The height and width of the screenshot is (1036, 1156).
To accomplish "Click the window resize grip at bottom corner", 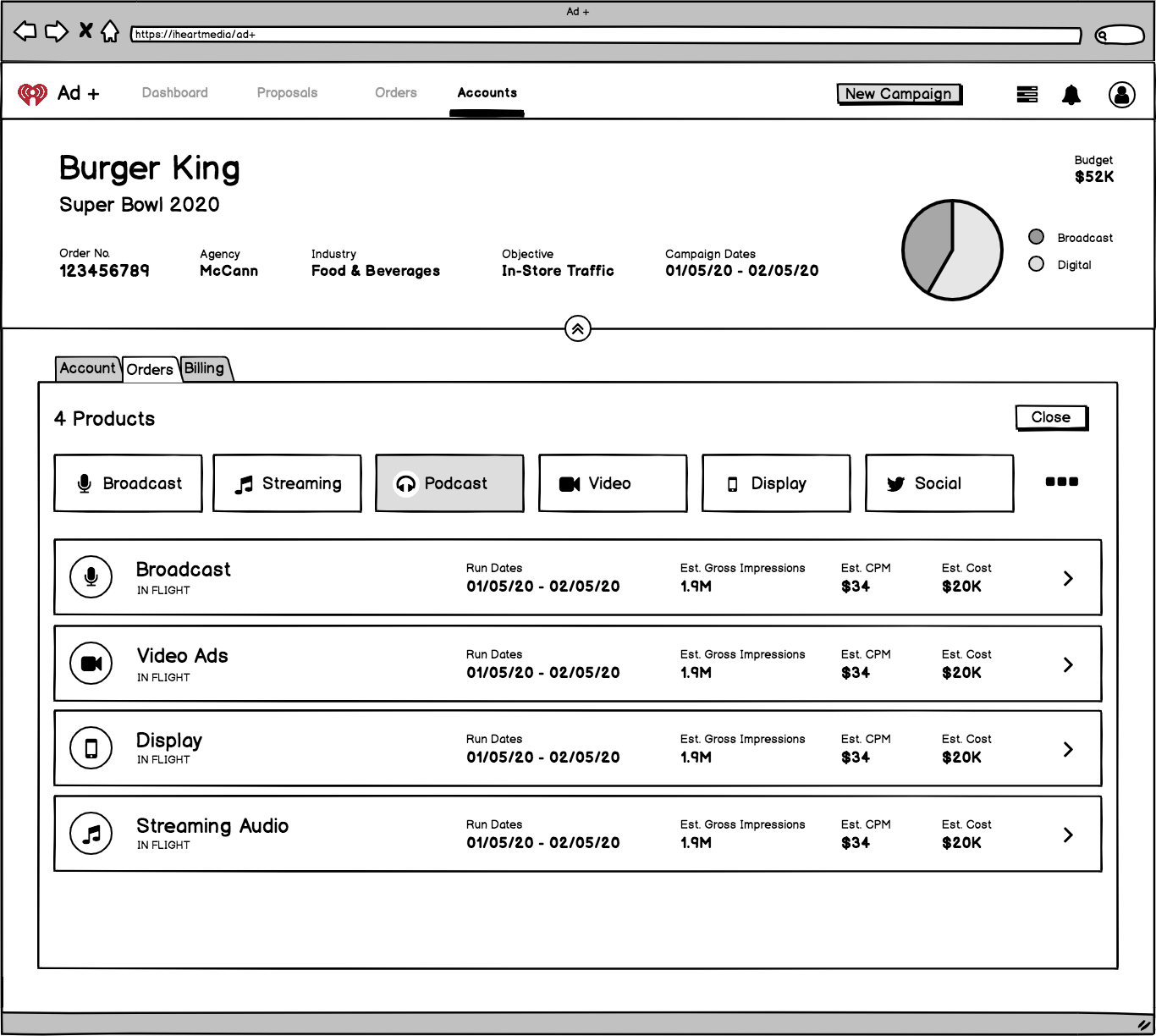I will coord(1143,1024).
